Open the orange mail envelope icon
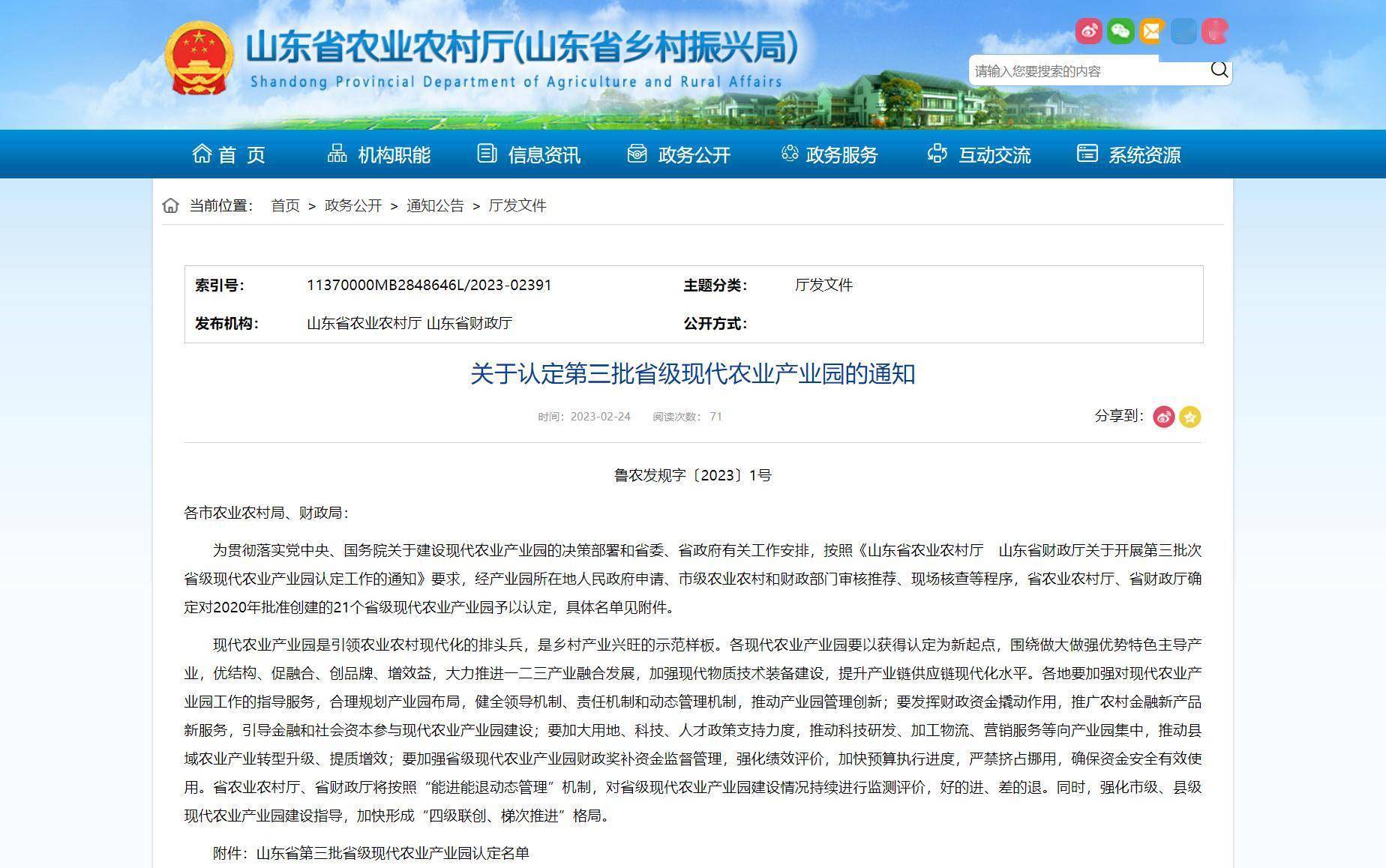The width and height of the screenshot is (1386, 868). pyautogui.click(x=1151, y=31)
